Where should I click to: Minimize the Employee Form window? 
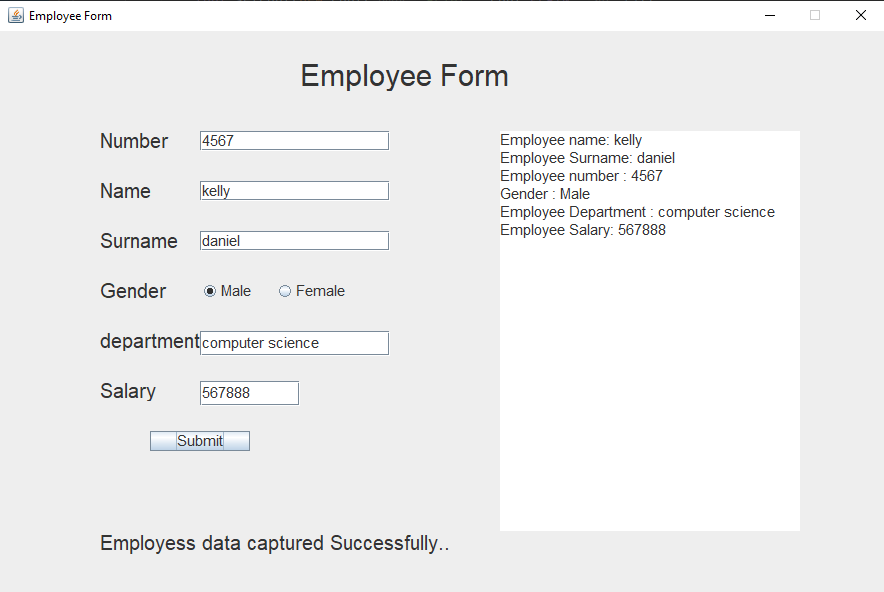[x=770, y=15]
